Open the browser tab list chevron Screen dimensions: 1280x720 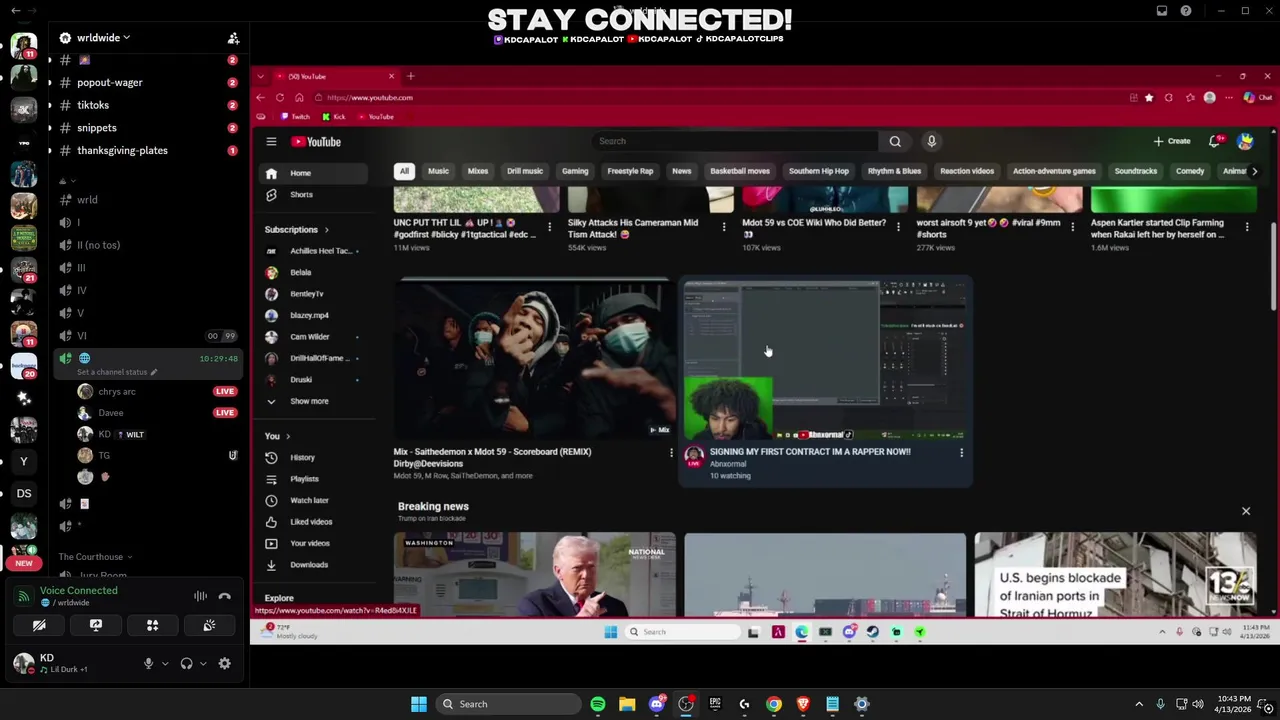260,76
